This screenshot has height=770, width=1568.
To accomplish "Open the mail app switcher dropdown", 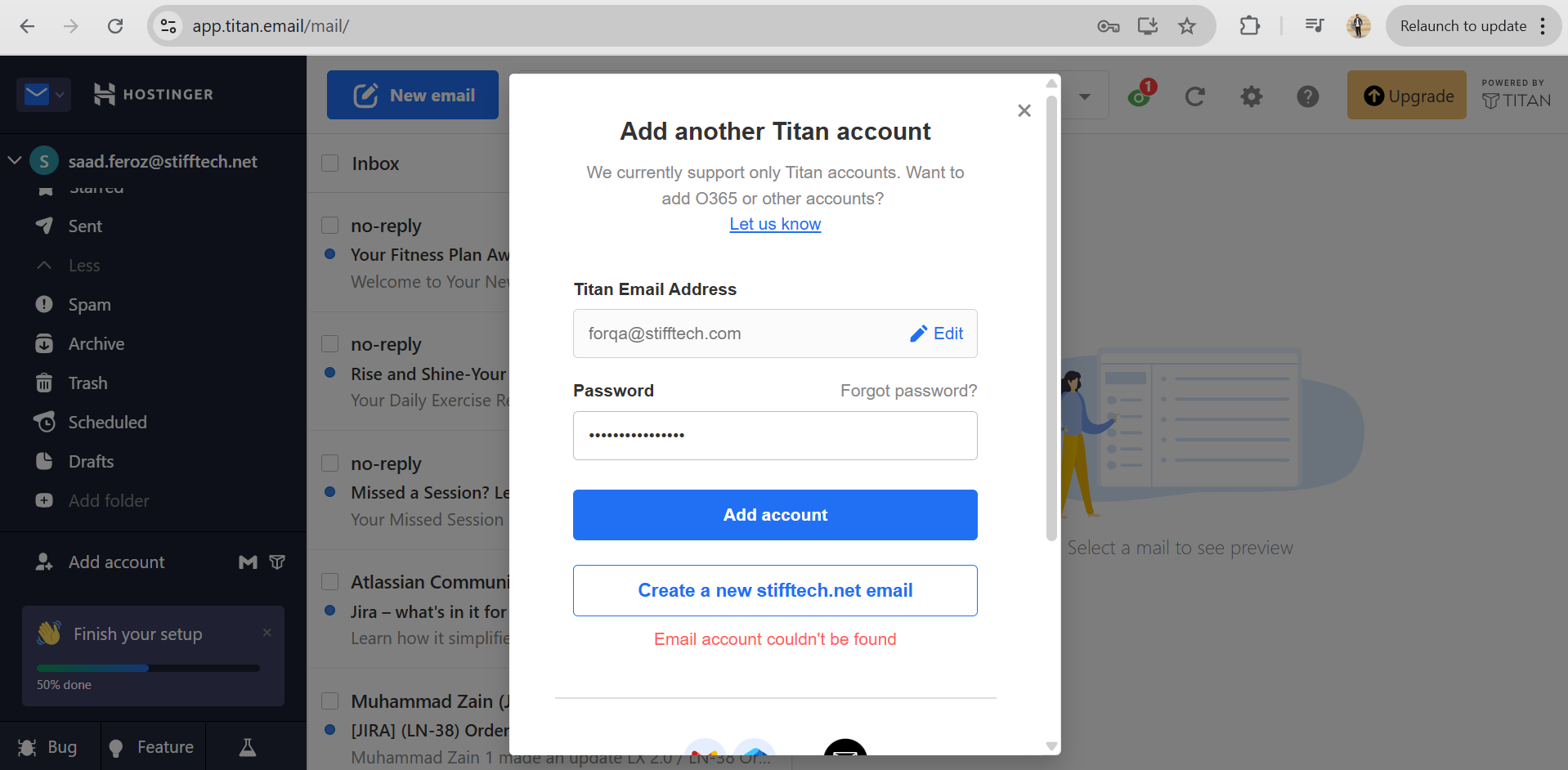I will coord(43,95).
